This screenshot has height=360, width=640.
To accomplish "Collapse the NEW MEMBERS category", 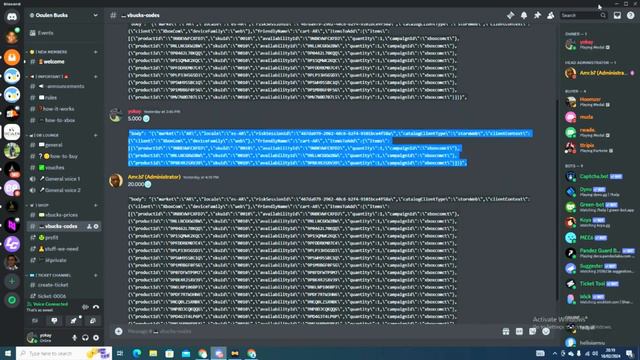I will point(49,52).
